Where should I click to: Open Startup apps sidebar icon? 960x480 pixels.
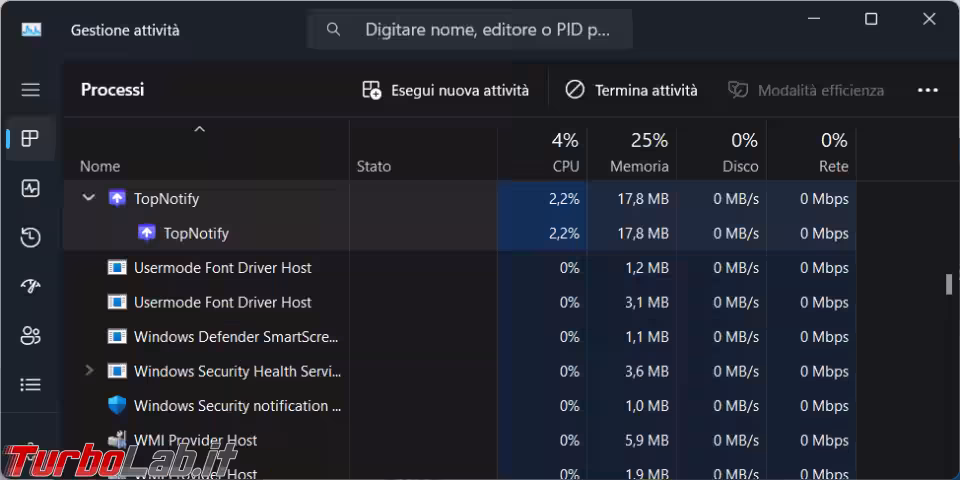coord(30,286)
